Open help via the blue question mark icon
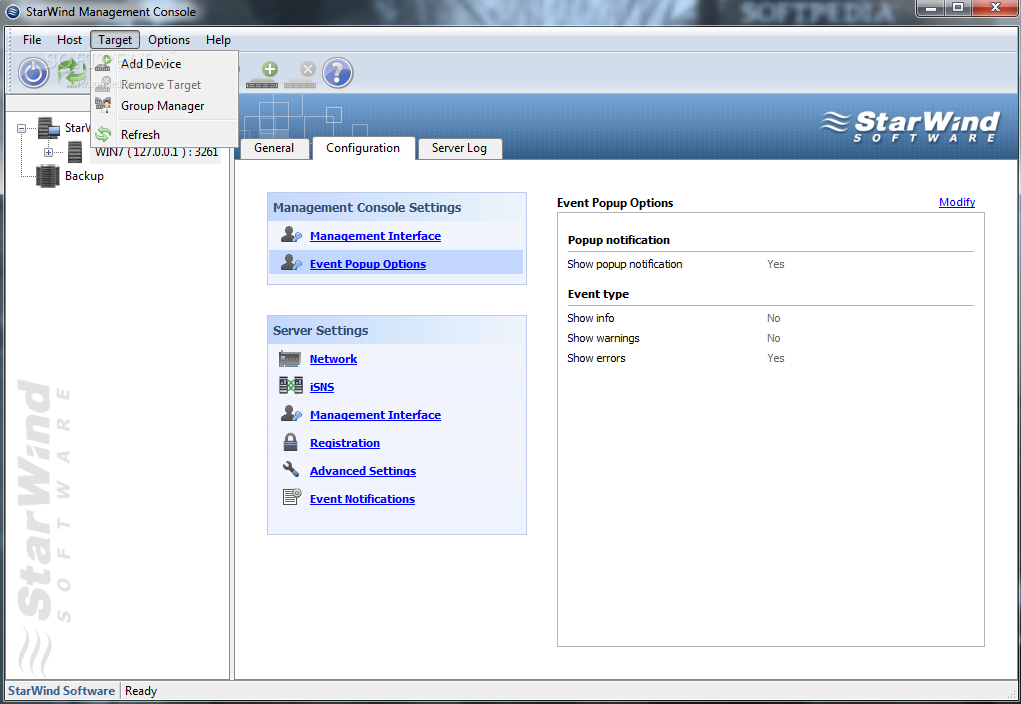The width and height of the screenshot is (1021, 704). tap(337, 72)
